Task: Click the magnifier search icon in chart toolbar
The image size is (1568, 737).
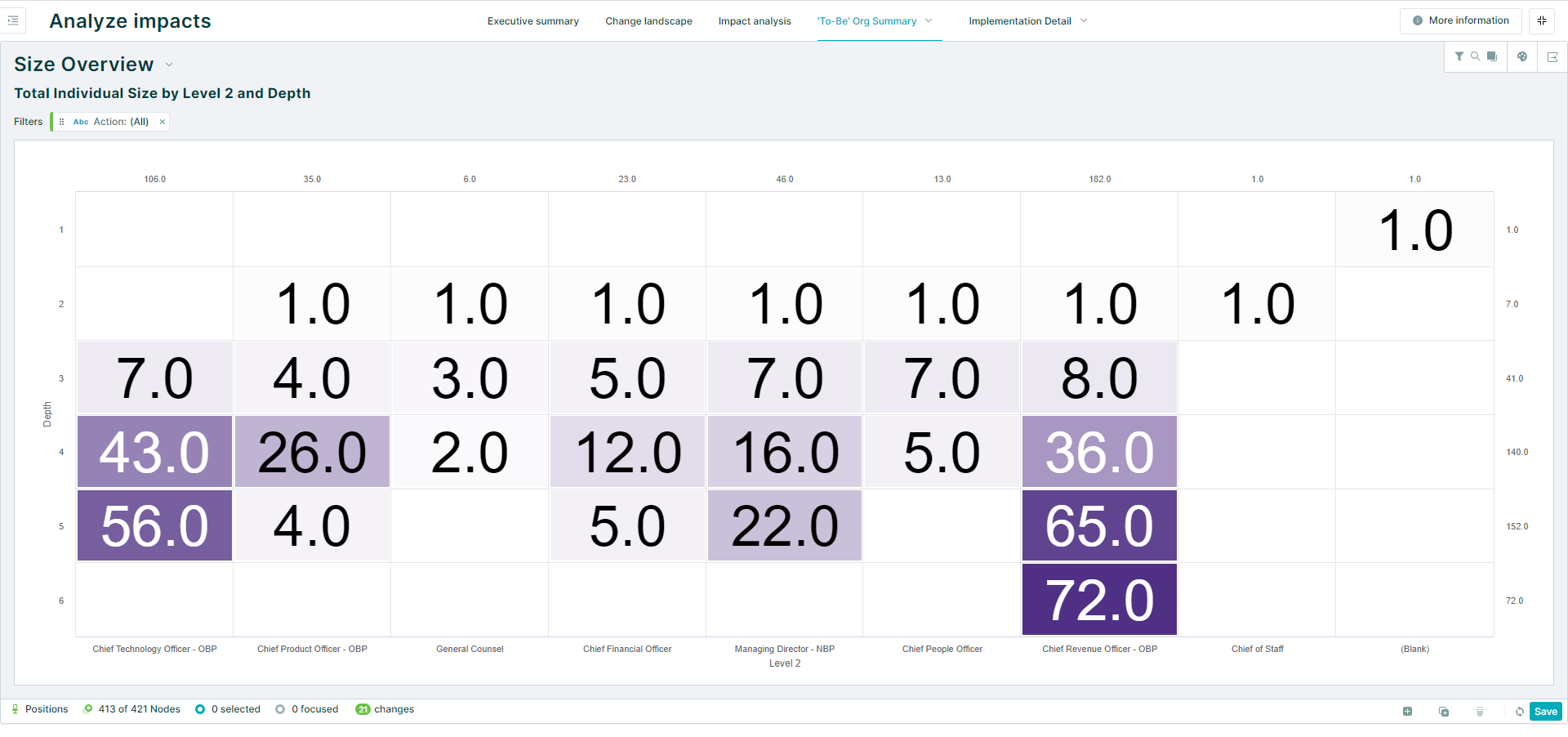Action: pos(1475,56)
